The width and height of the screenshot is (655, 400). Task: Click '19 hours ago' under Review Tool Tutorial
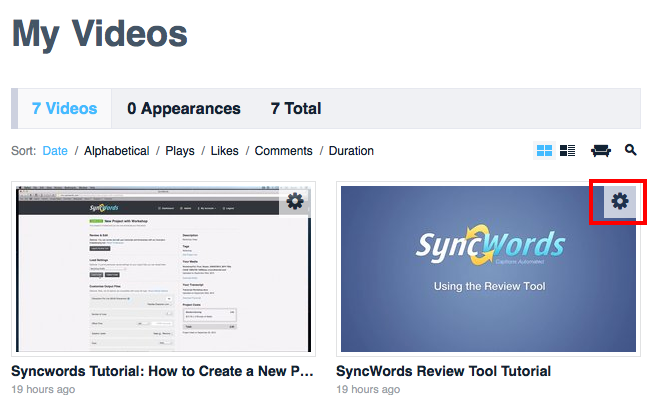(x=368, y=389)
